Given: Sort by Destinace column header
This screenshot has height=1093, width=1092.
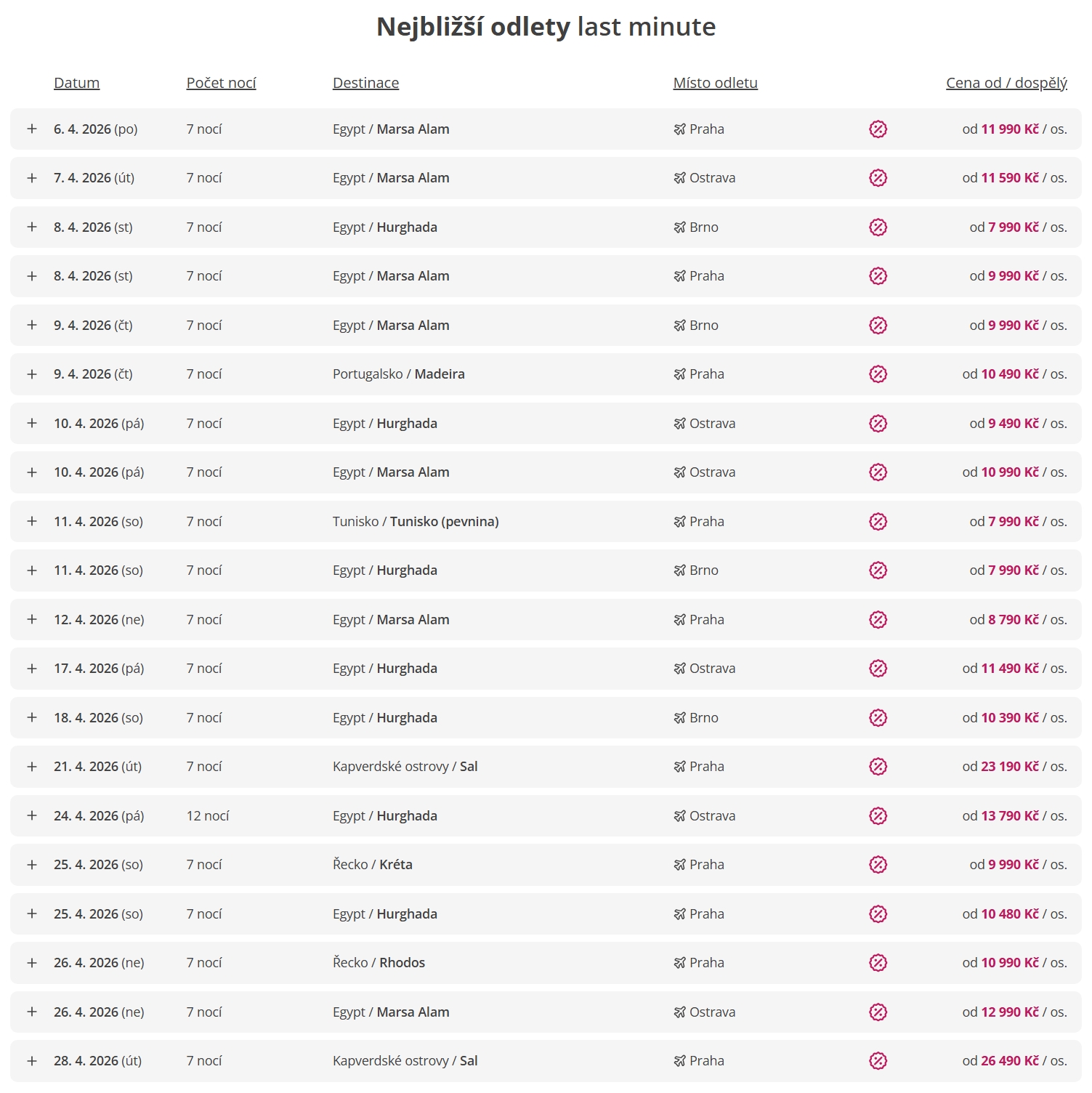Looking at the screenshot, I should point(365,83).
